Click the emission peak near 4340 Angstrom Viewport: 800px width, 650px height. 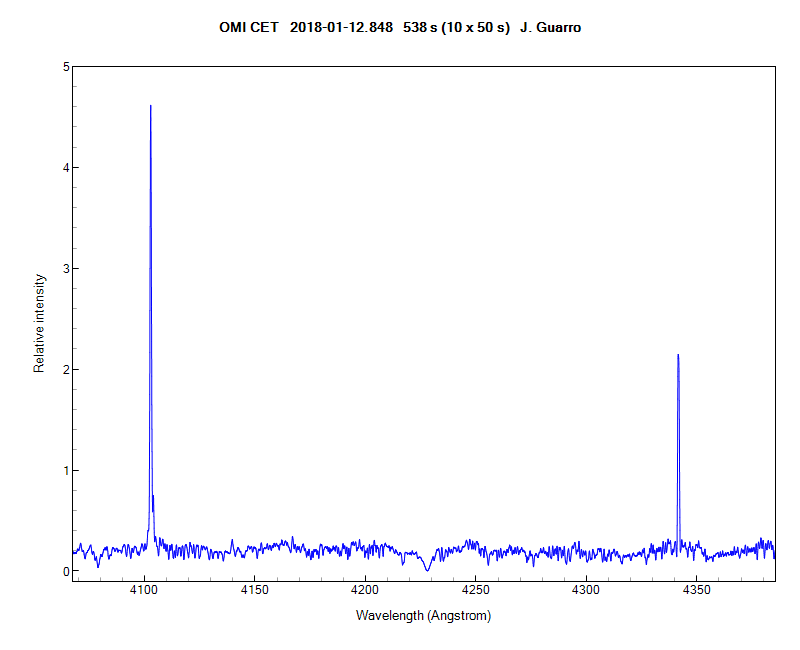pos(678,356)
